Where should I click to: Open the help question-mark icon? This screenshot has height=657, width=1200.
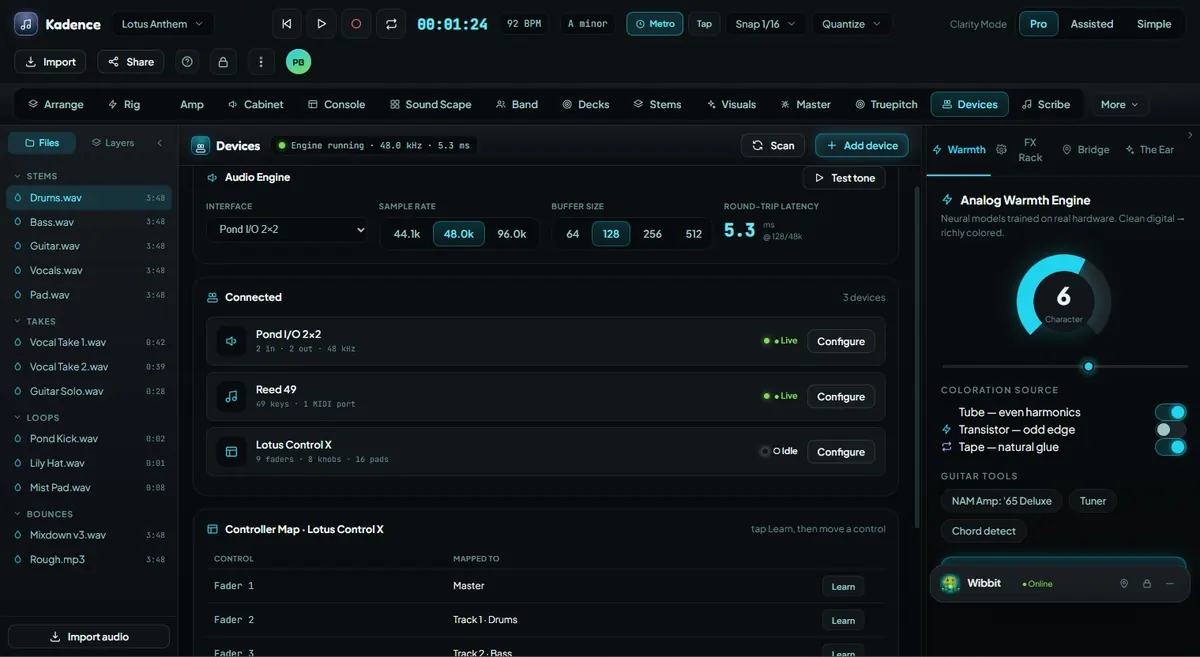pyautogui.click(x=187, y=62)
